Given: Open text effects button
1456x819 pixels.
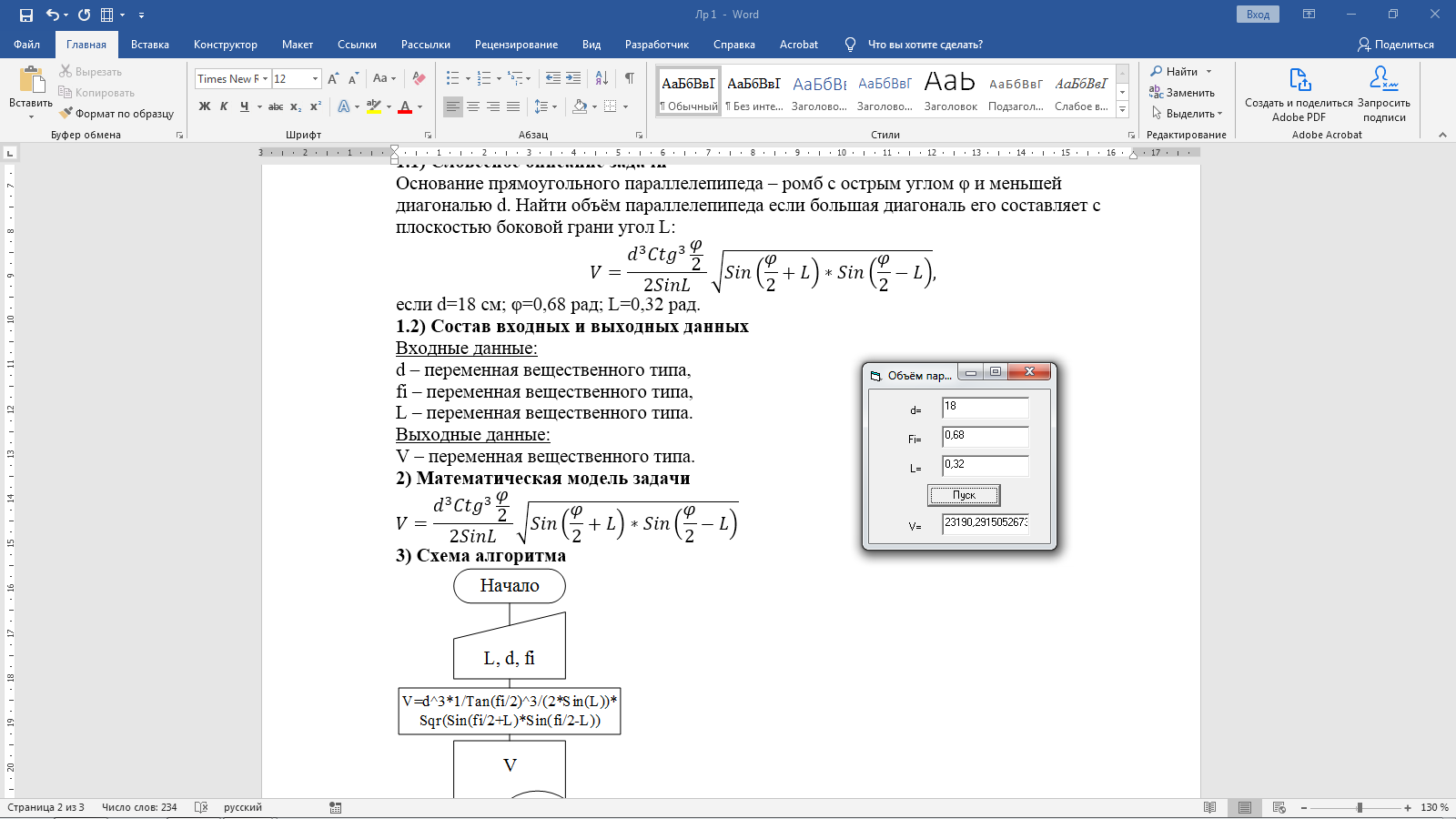Looking at the screenshot, I should pos(344,106).
